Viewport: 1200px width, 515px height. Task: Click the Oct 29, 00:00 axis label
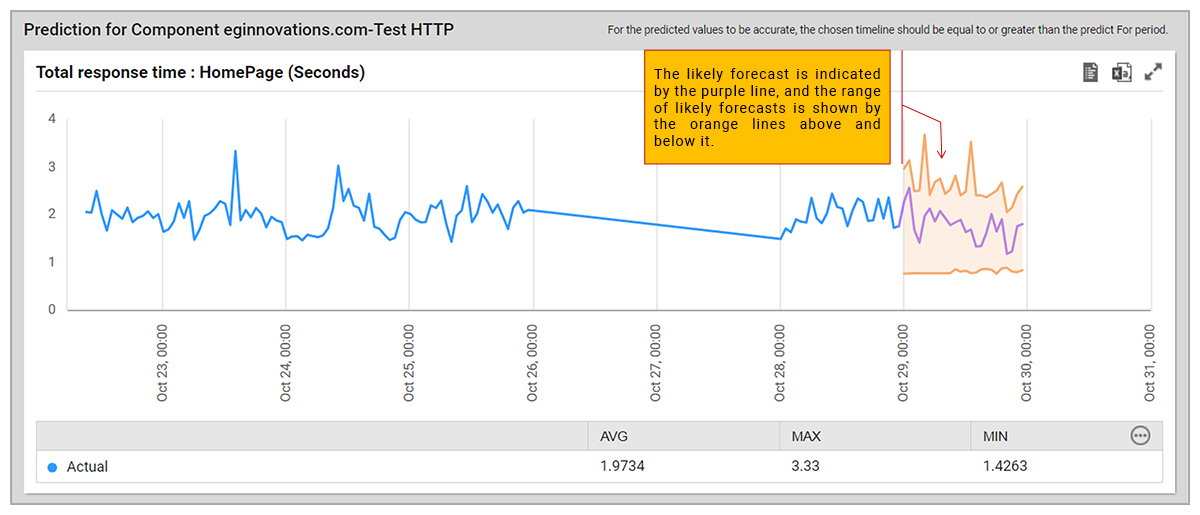pyautogui.click(x=903, y=363)
